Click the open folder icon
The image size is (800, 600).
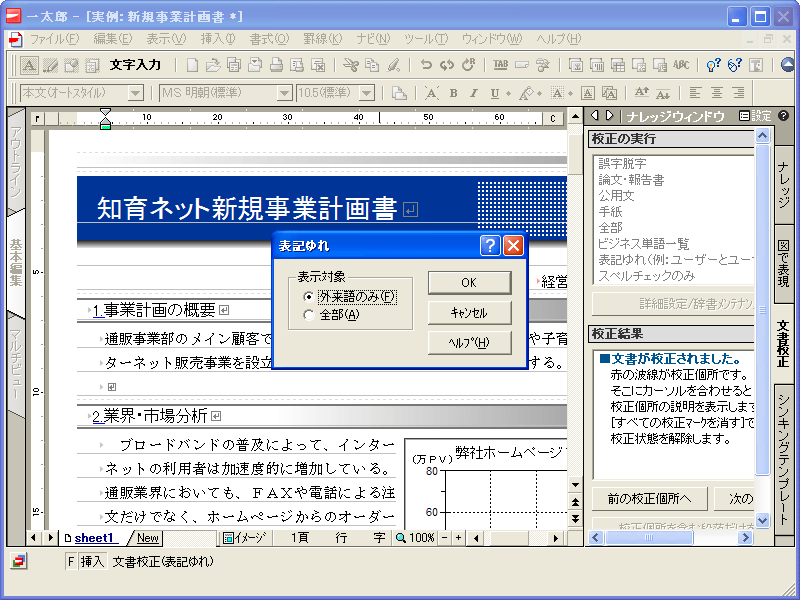213,65
